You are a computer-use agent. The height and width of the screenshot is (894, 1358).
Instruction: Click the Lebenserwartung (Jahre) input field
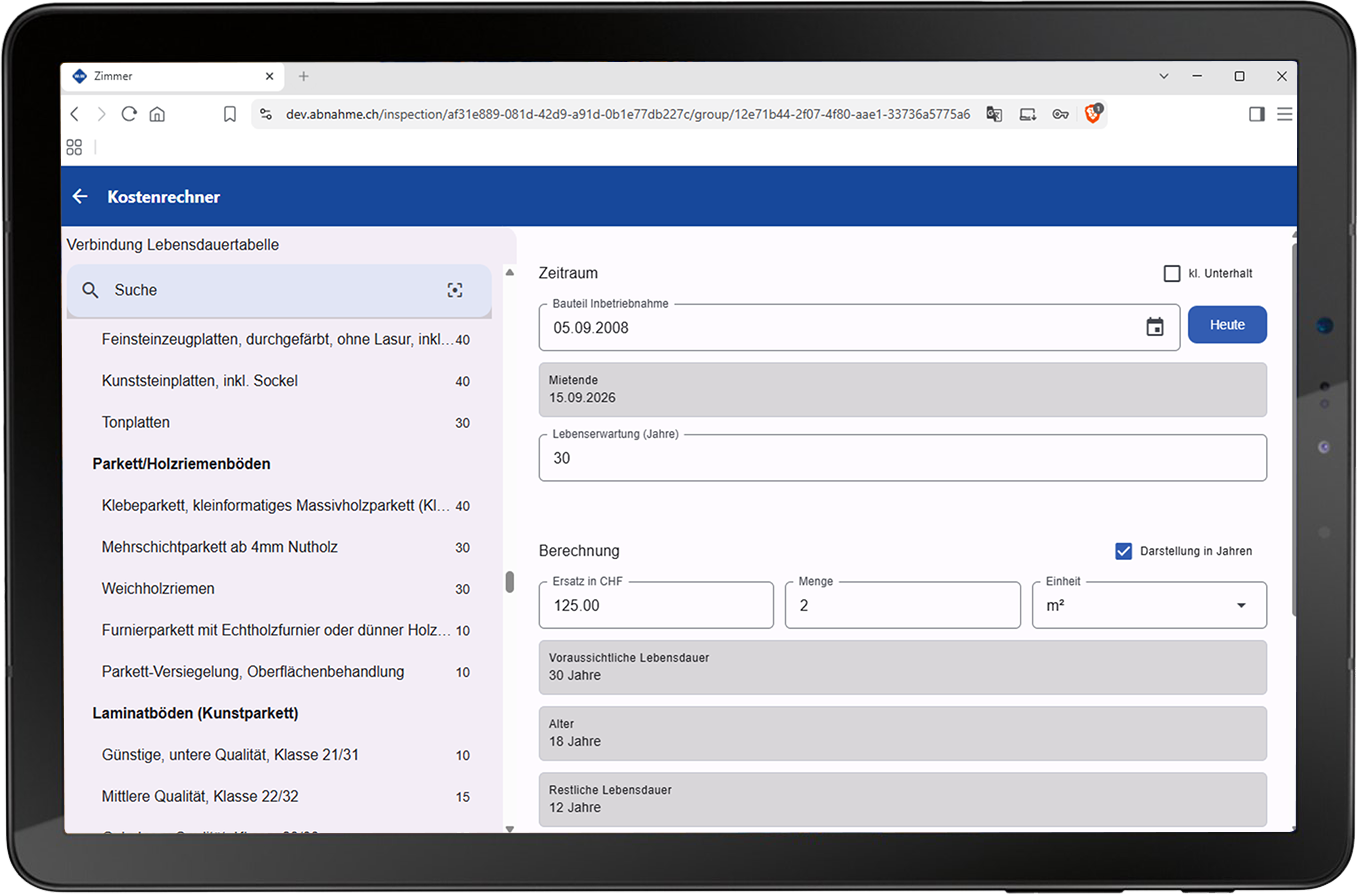pos(903,458)
